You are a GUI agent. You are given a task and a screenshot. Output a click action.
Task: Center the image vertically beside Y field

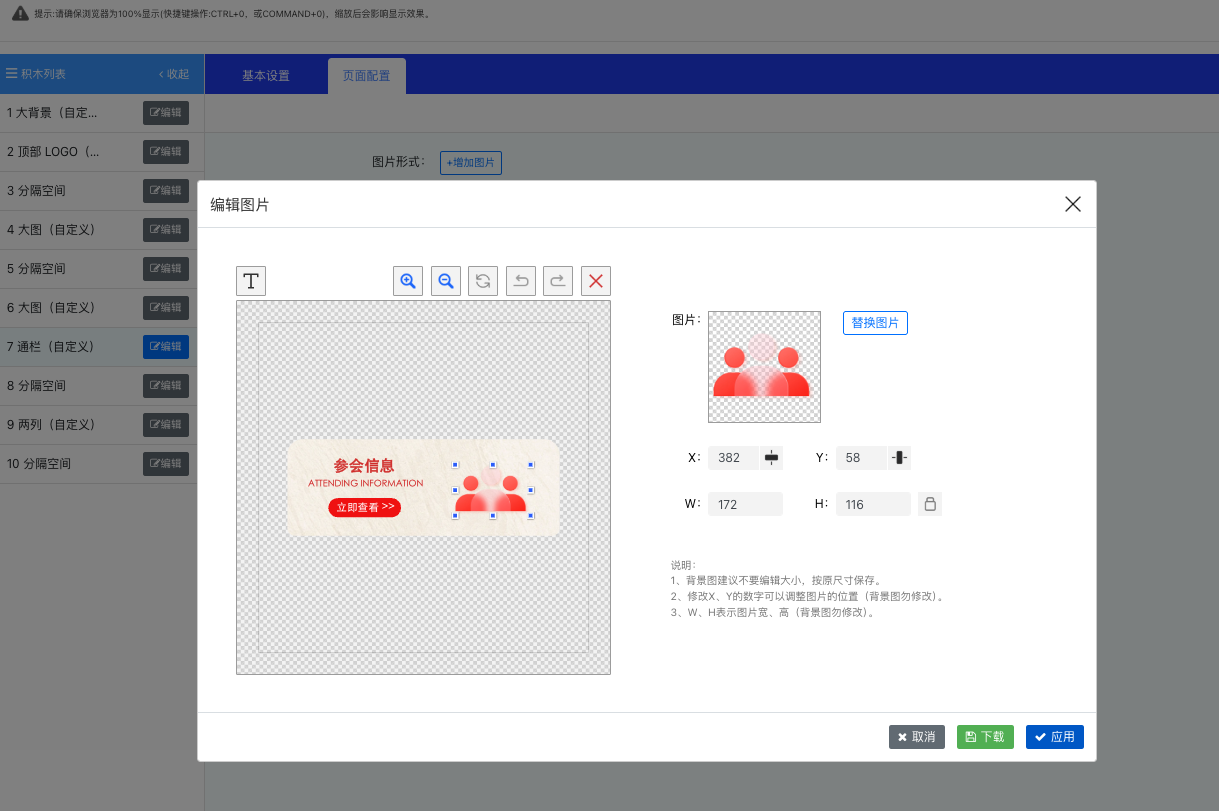coord(899,458)
